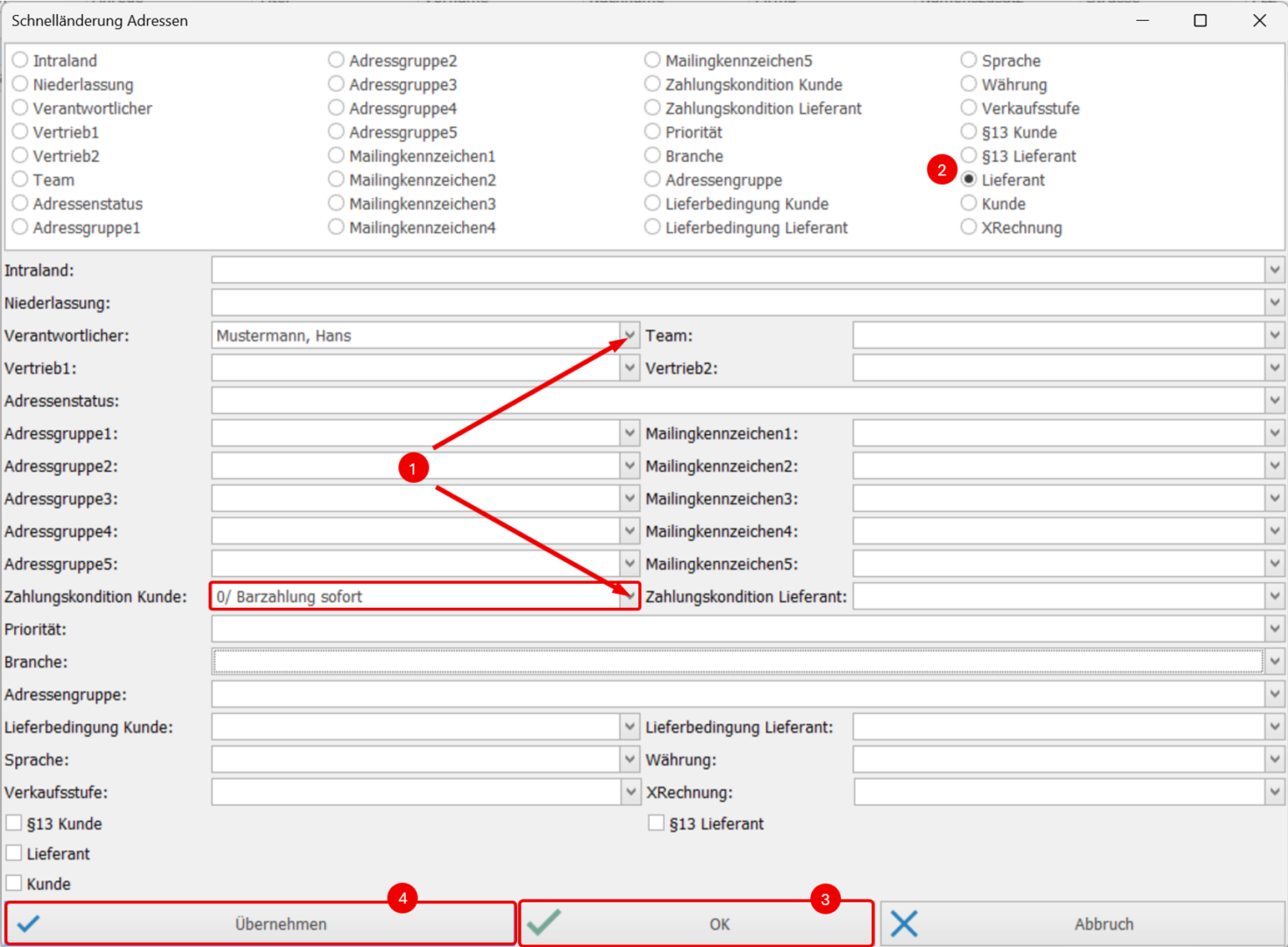
Task: Open the Währung dropdown arrow
Action: (1275, 759)
